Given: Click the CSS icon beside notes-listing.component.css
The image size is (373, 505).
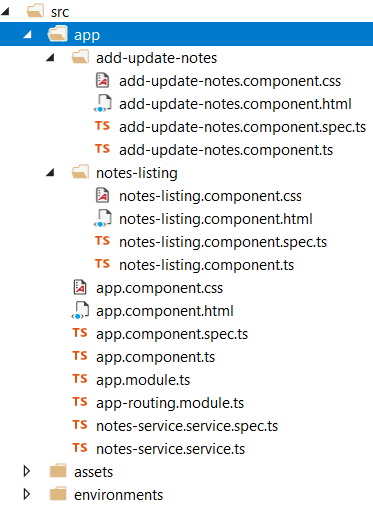Looking at the screenshot, I should point(102,195).
